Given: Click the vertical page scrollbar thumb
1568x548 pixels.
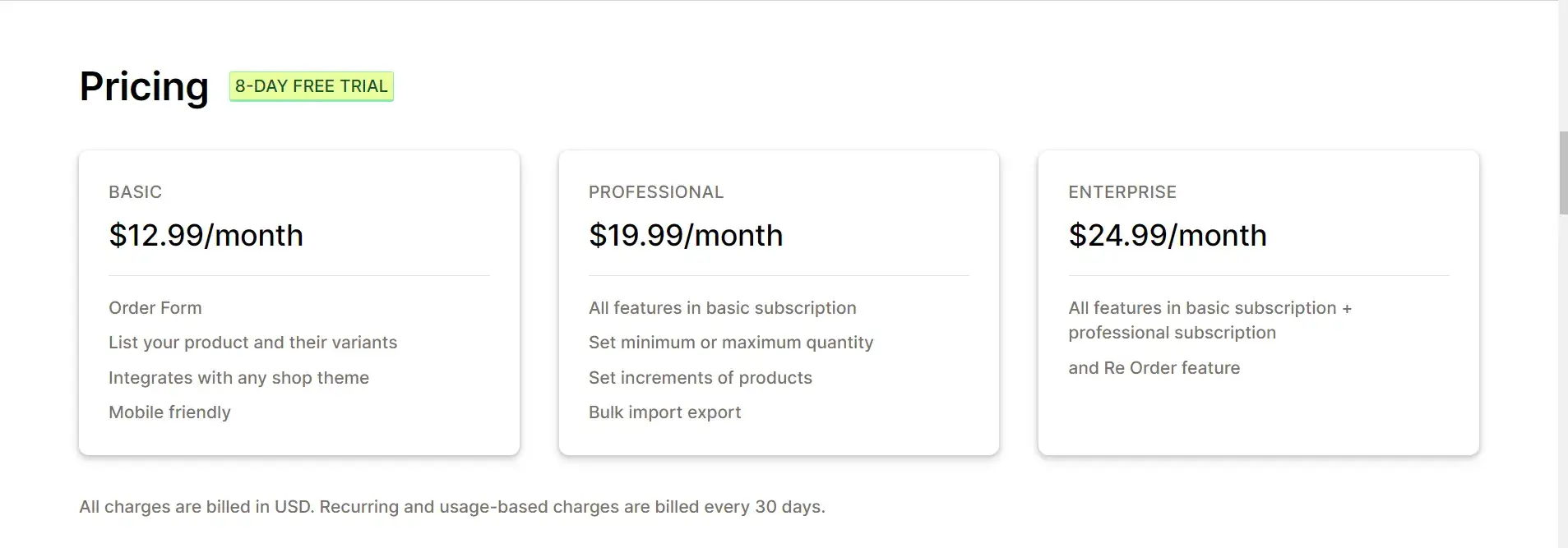Looking at the screenshot, I should (x=1563, y=173).
